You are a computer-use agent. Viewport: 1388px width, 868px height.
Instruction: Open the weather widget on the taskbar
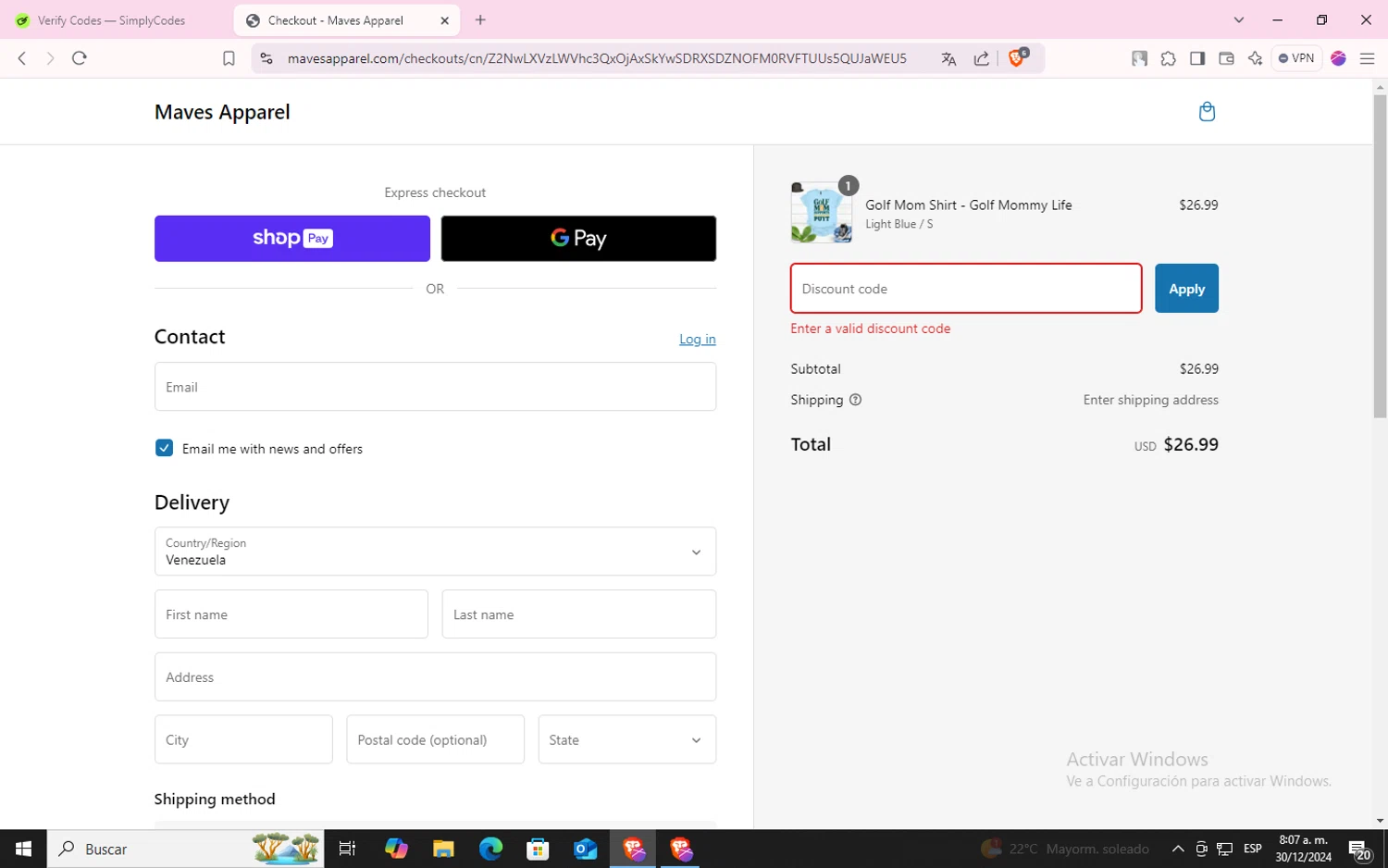[1066, 849]
